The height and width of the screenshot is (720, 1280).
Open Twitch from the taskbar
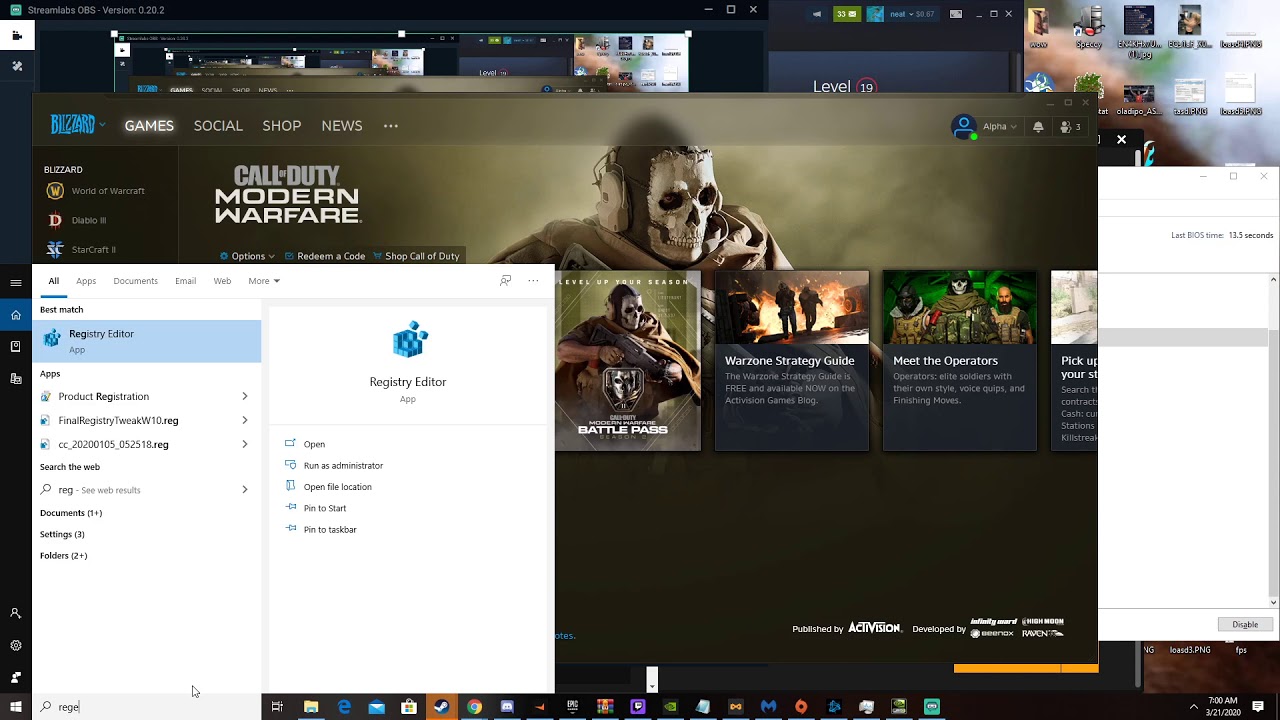pyautogui.click(x=638, y=707)
